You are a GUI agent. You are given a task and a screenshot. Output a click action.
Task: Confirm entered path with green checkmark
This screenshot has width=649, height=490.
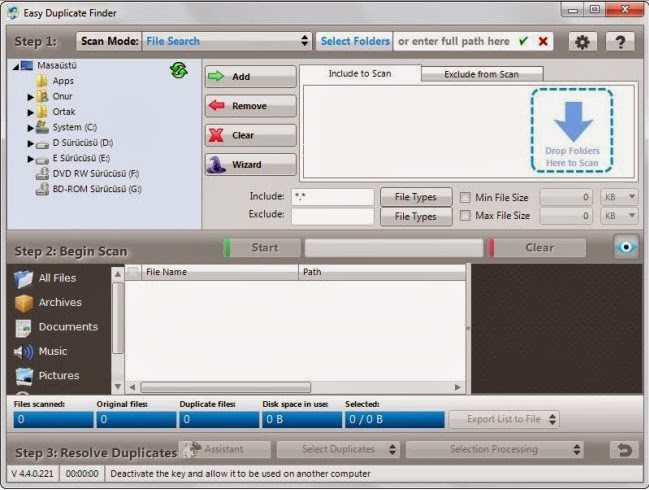coord(523,41)
